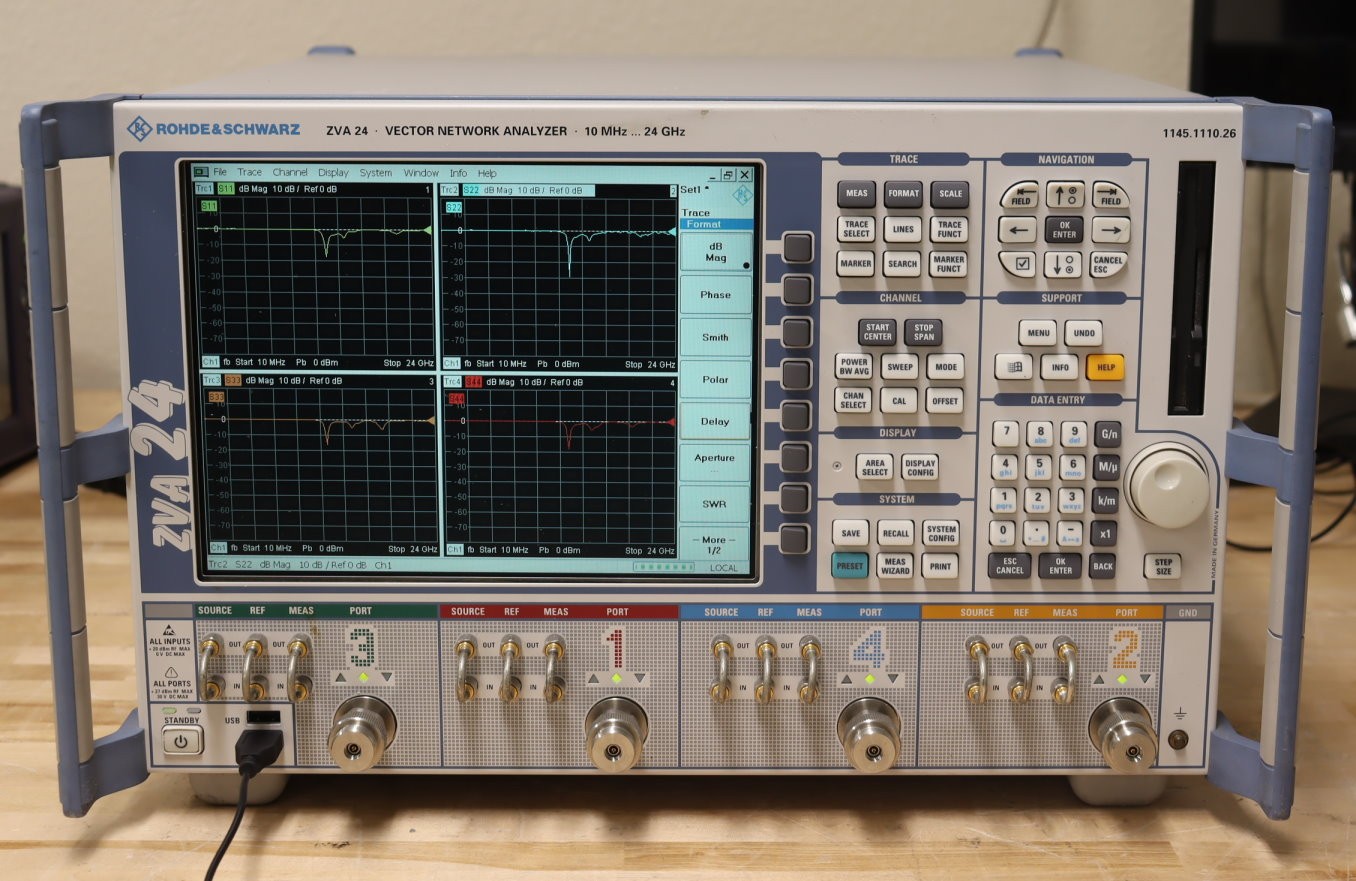This screenshot has width=1356, height=881.
Task: Tap the down arrow key in Navigation
Action: click(x=1063, y=265)
